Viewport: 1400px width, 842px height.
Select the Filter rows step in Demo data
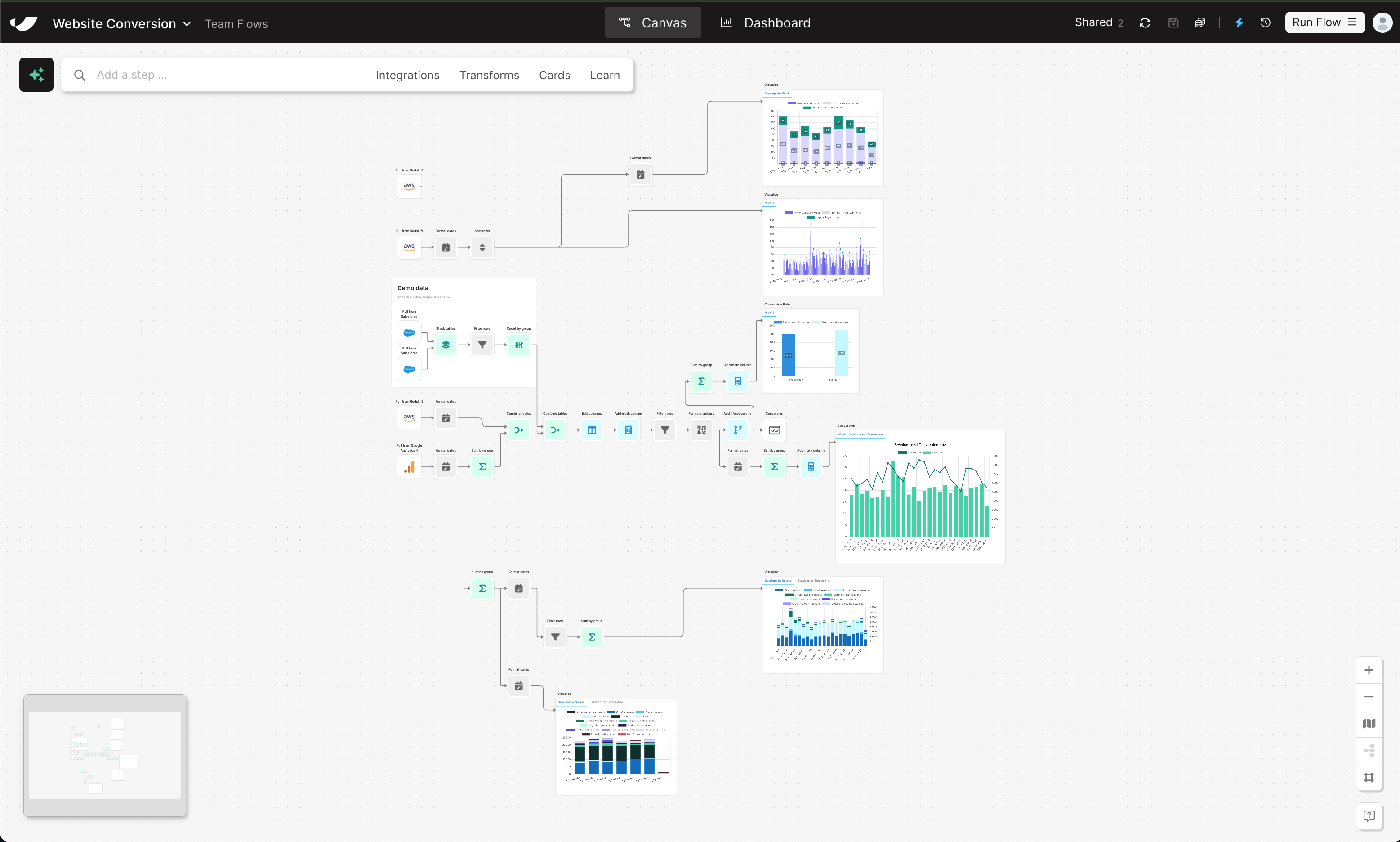tap(482, 345)
